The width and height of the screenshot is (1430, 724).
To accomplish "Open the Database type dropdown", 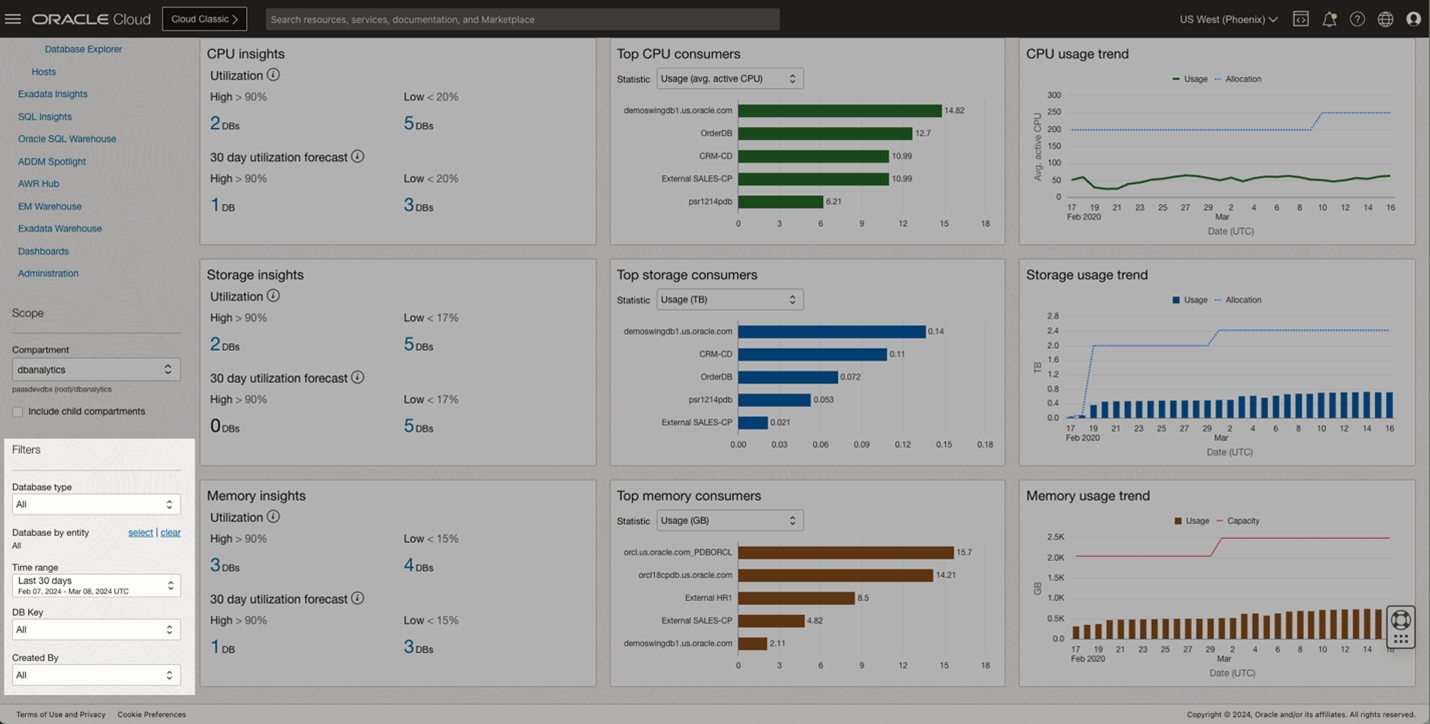I will pos(96,504).
